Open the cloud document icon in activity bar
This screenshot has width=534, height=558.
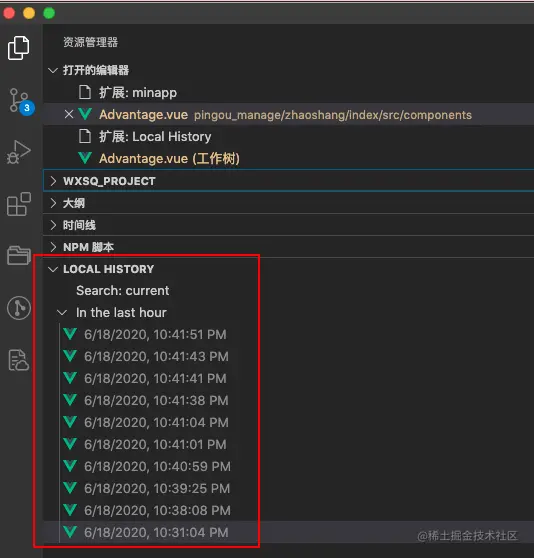coord(18,360)
